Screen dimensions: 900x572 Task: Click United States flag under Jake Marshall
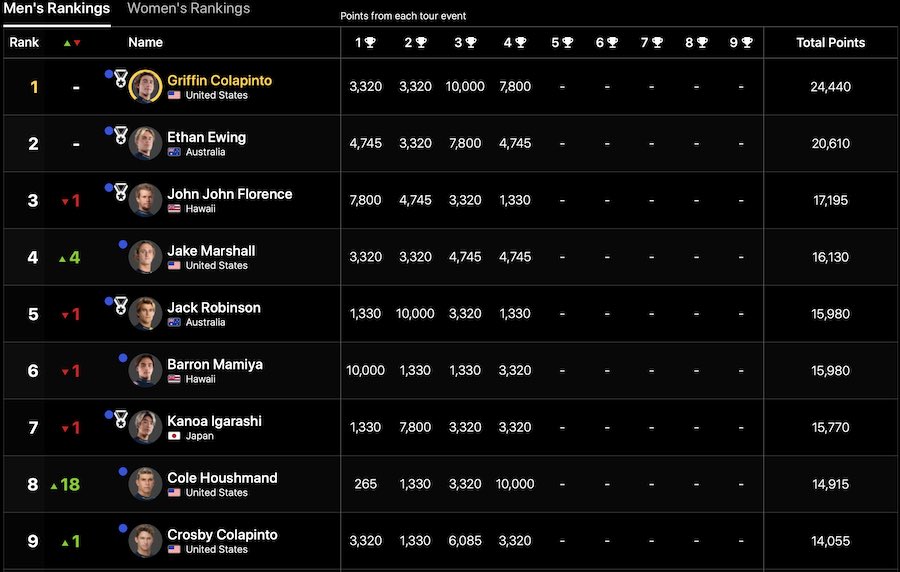pos(174,266)
